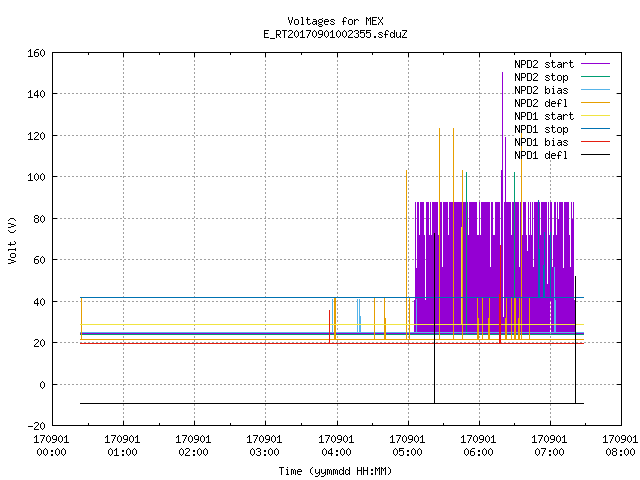Screen dimensions: 640x480
Task: Click the 'Volt (V)' y-axis label
Action: (13, 240)
